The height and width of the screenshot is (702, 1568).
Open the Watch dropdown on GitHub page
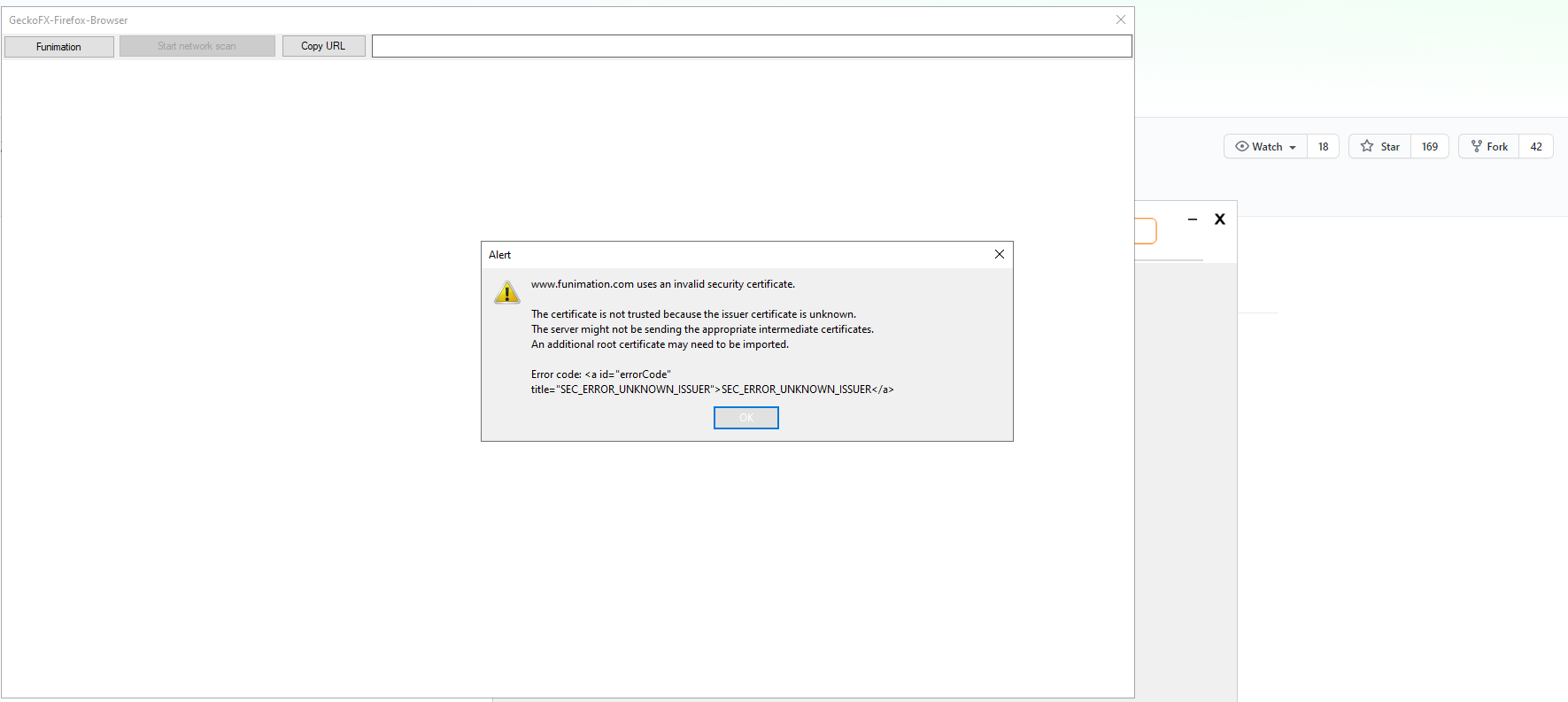coord(1266,147)
